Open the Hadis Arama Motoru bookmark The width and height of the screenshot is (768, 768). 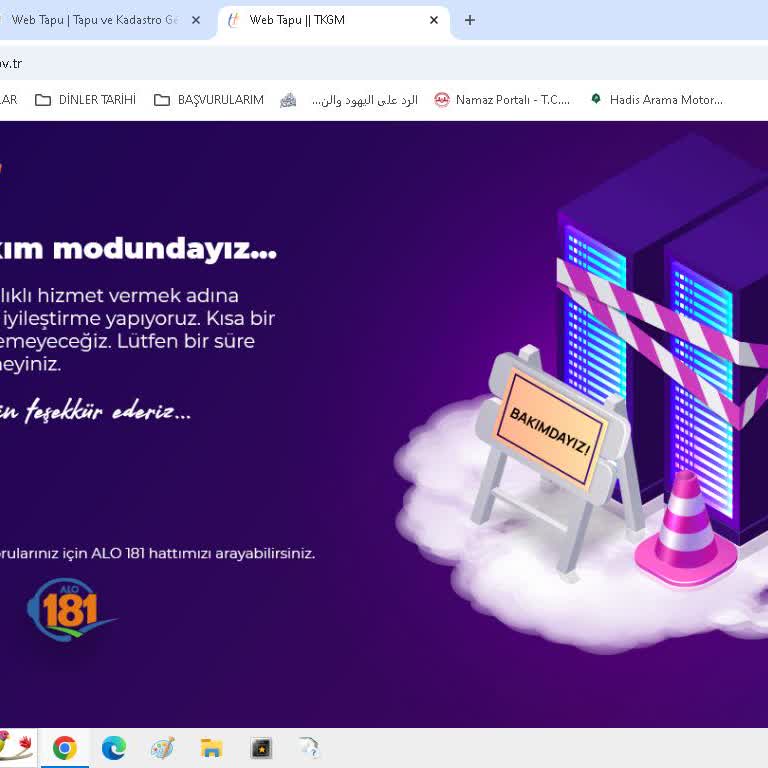[x=656, y=100]
